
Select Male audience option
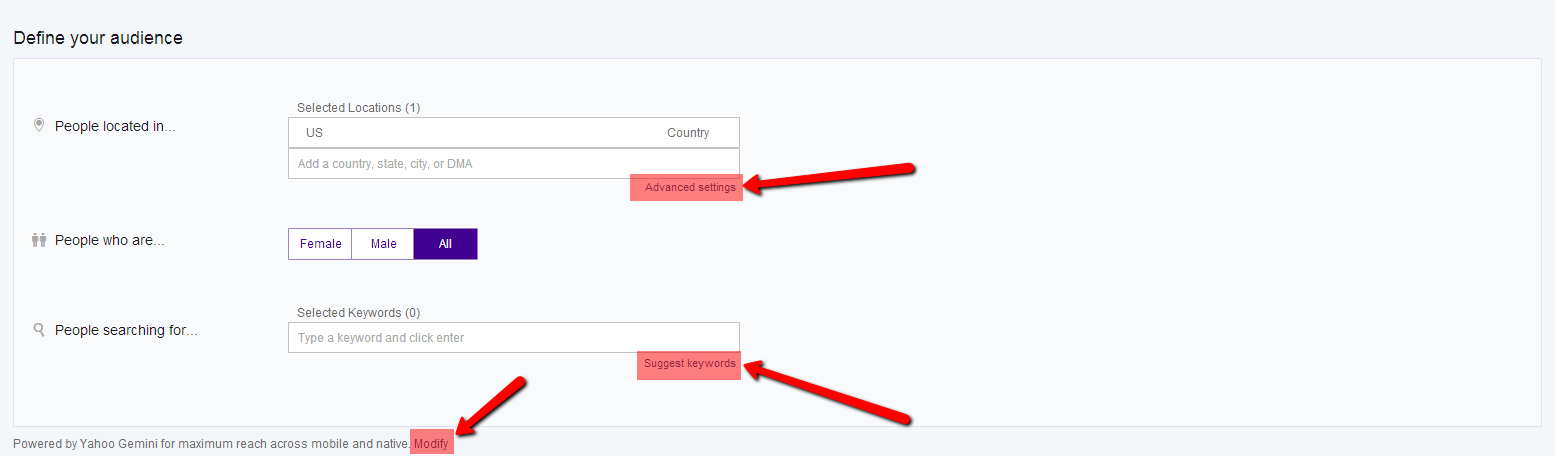[x=383, y=244]
